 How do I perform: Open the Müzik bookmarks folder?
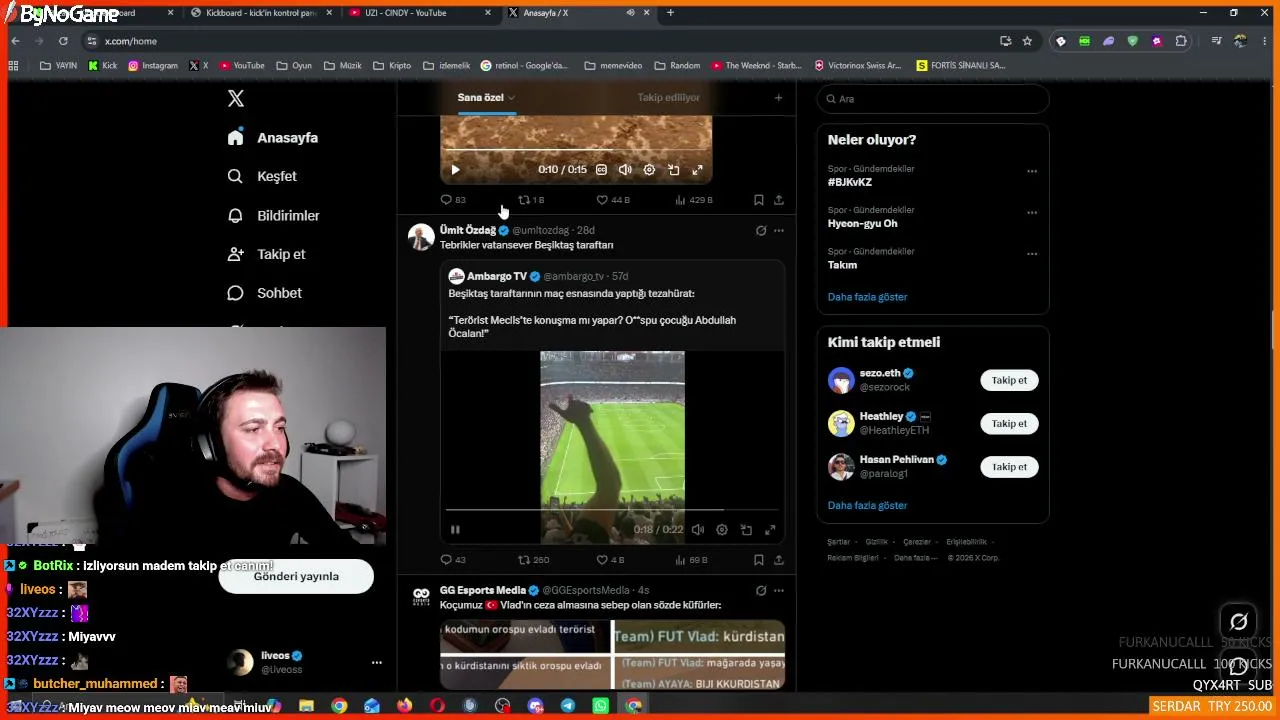343,66
